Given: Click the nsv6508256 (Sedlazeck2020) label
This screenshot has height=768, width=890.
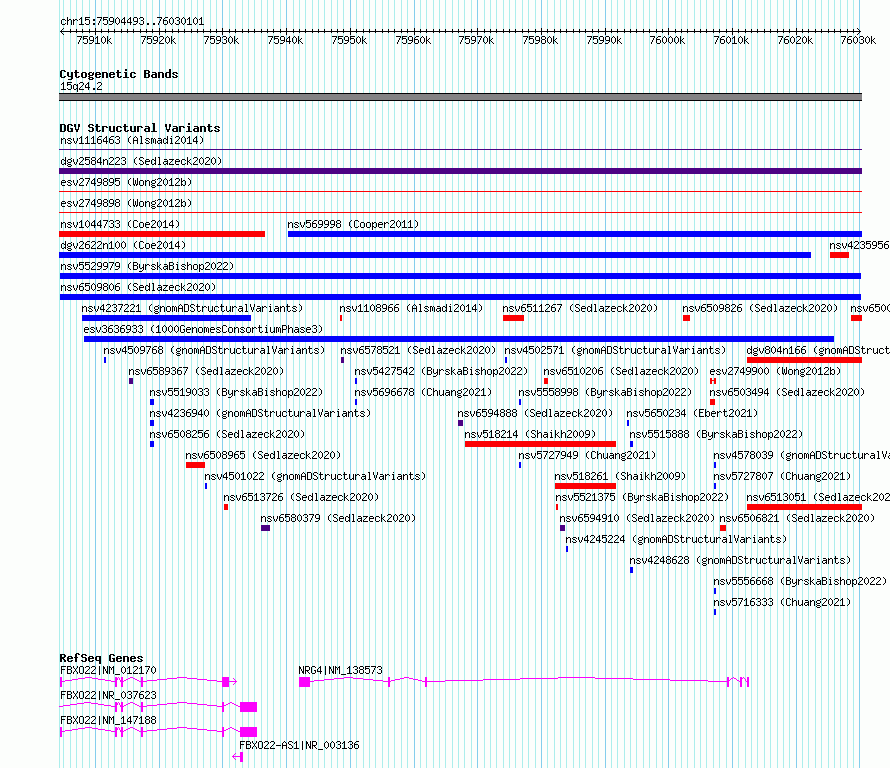Looking at the screenshot, I should tap(227, 434).
